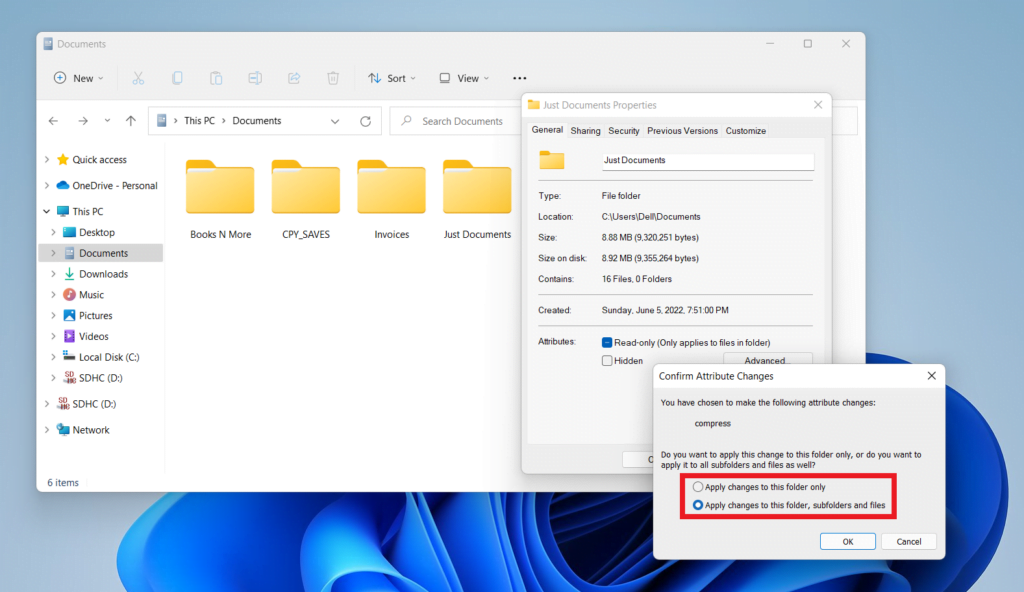Click OK in the Confirm Attribute Changes dialog
The width and height of the screenshot is (1024, 592).
point(847,541)
